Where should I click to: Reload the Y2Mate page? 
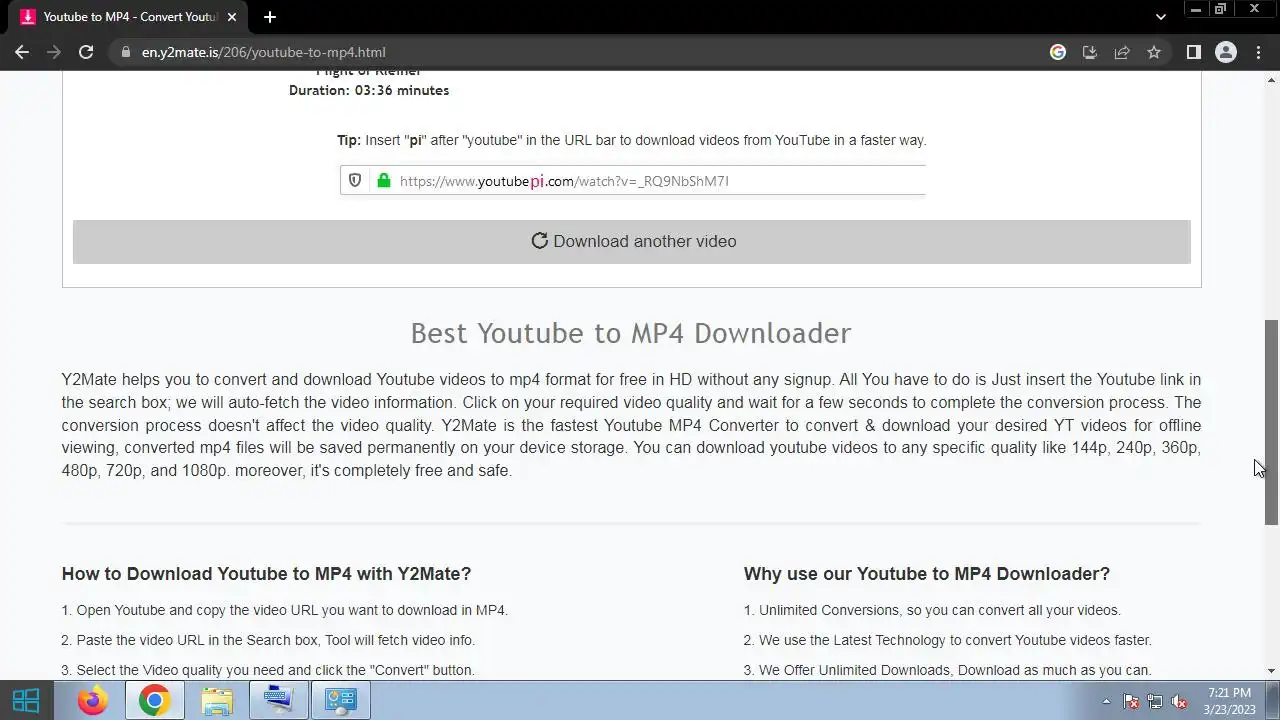tap(86, 52)
